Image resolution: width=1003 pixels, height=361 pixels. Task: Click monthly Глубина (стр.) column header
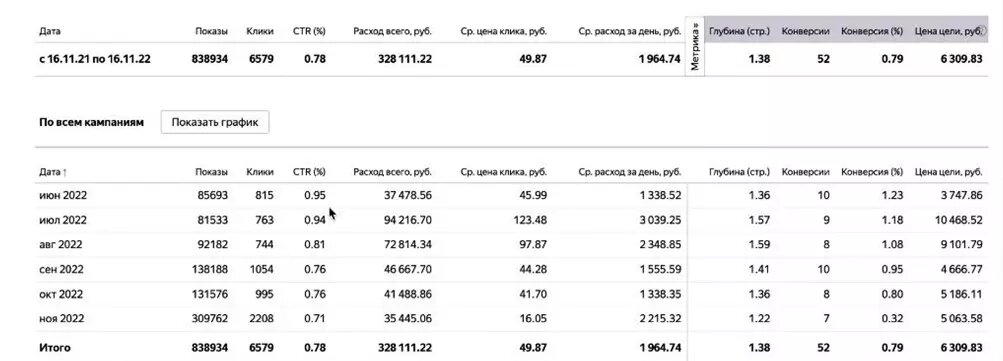739,172
